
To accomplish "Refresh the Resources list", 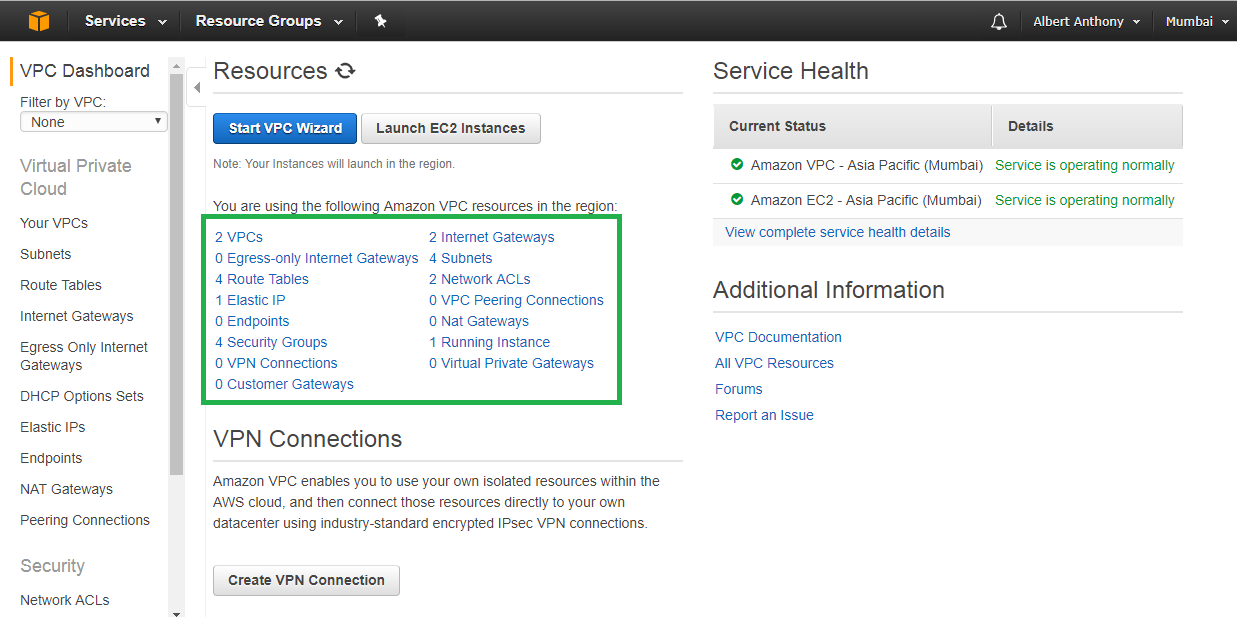I will click(x=345, y=71).
